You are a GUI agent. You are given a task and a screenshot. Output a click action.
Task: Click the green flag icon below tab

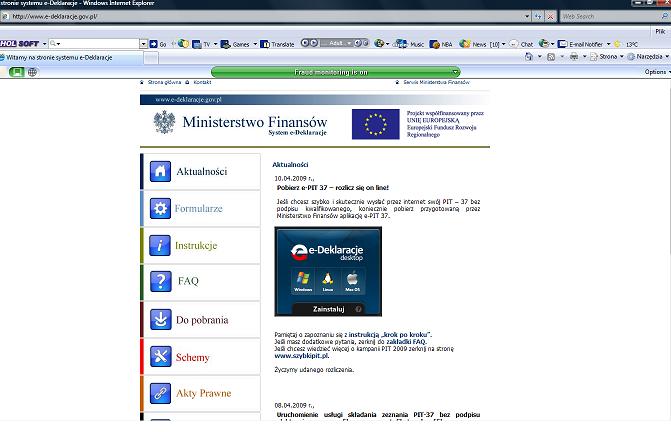click(x=17, y=72)
